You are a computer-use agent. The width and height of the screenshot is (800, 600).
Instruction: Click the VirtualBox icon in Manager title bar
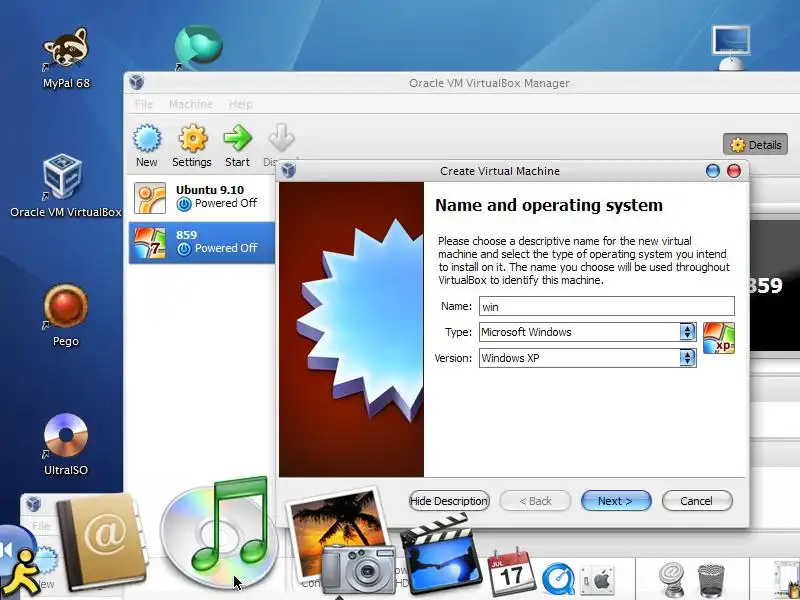(x=136, y=82)
